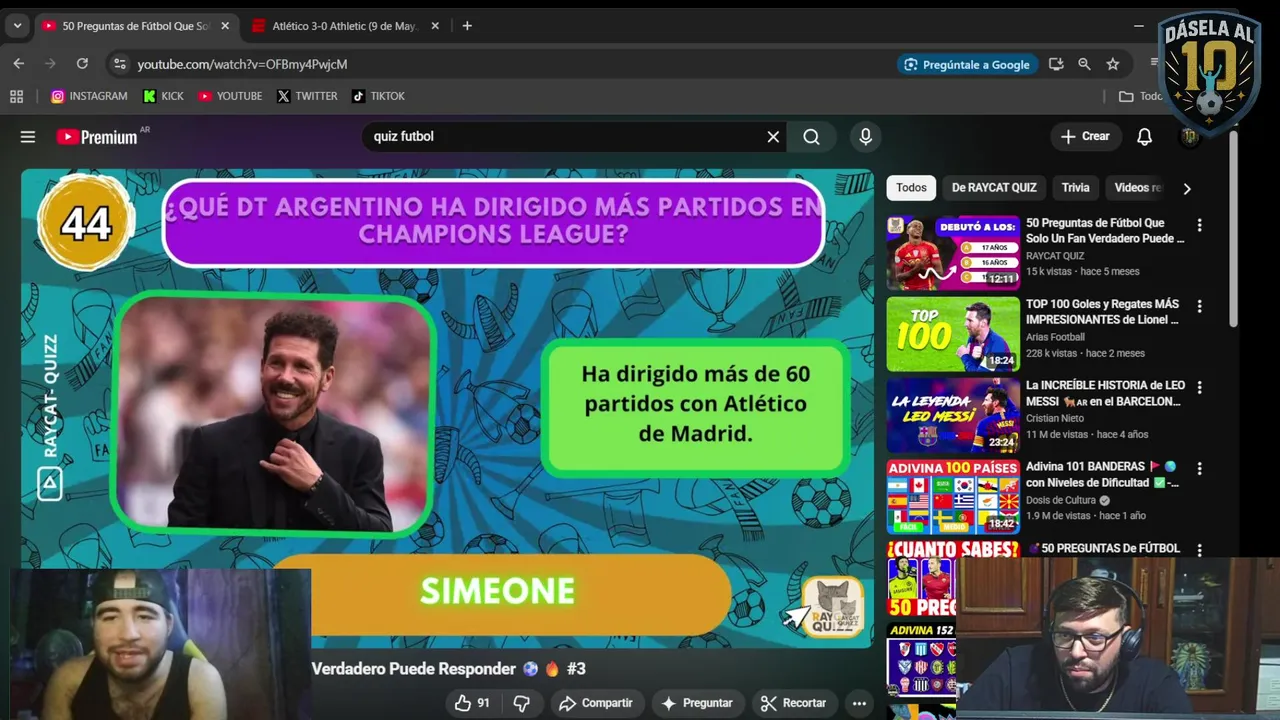Select the Videos filter chip
The width and height of the screenshot is (1280, 720).
[x=1138, y=188]
